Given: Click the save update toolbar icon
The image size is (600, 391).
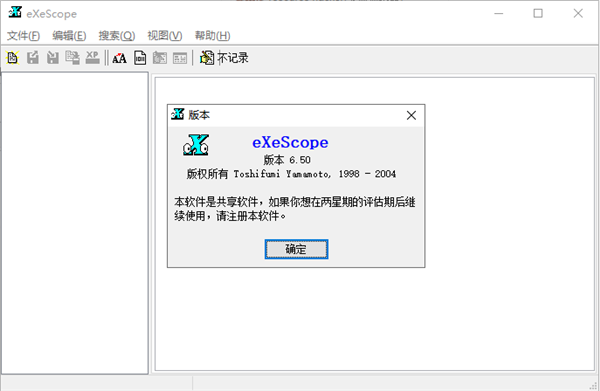Looking at the screenshot, I should [72, 58].
